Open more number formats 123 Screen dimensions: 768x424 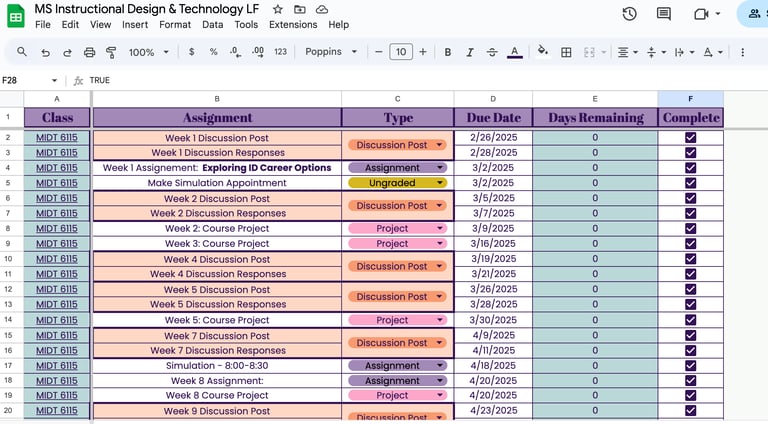[280, 51]
